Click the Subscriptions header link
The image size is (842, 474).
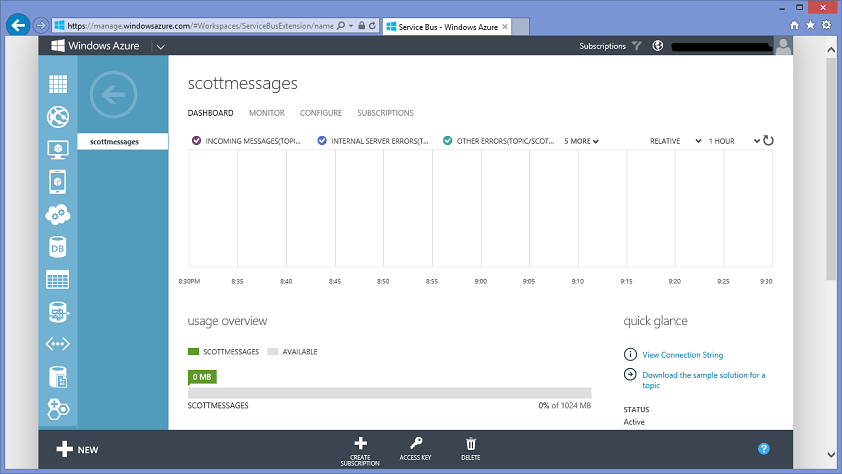coord(603,46)
